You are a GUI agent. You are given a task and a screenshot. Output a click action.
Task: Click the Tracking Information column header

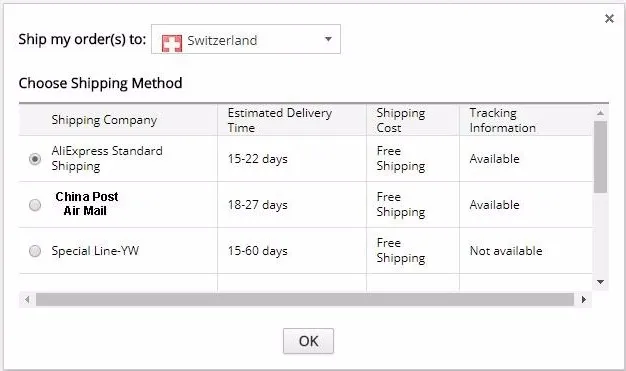[502, 120]
